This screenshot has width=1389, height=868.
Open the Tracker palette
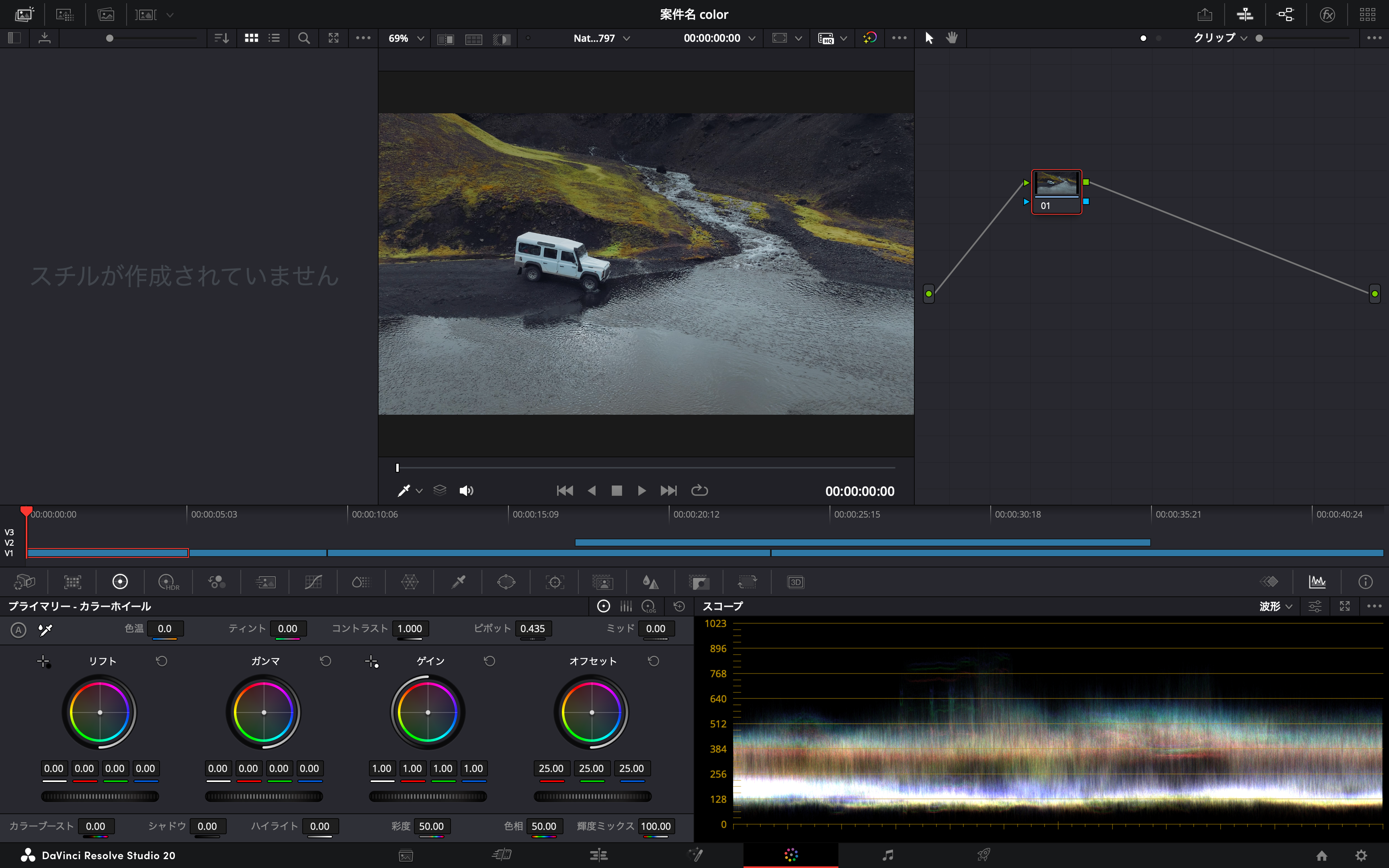555,582
